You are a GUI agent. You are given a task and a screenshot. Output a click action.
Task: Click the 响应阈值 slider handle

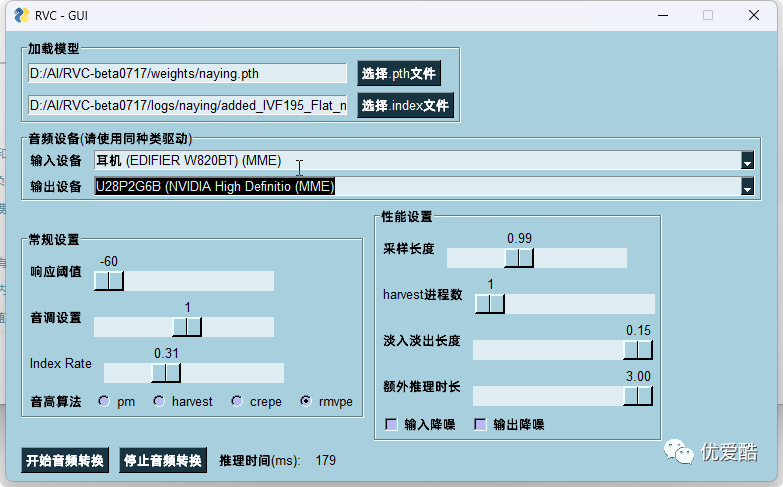pos(109,281)
